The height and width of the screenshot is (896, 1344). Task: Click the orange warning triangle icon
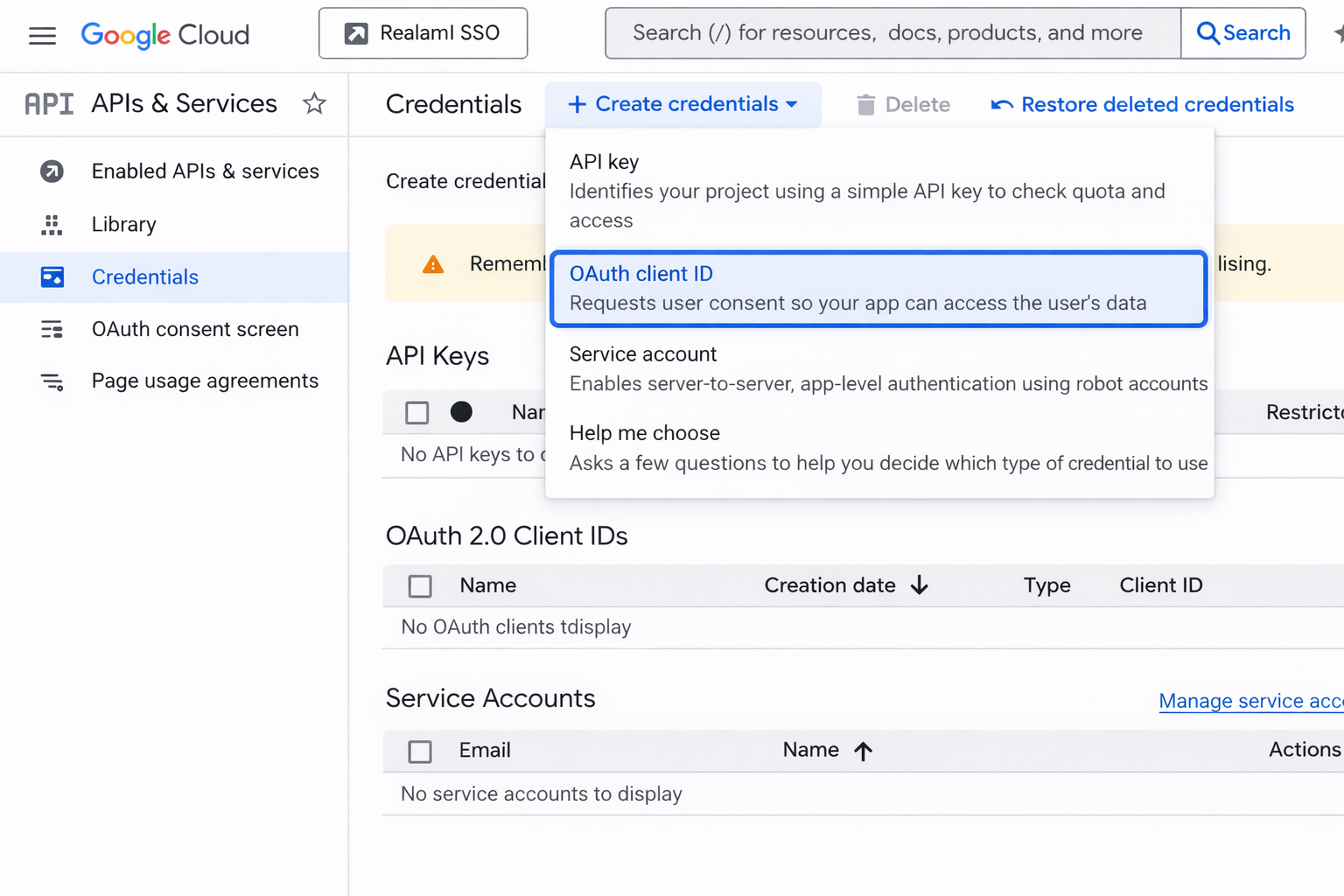[433, 264]
